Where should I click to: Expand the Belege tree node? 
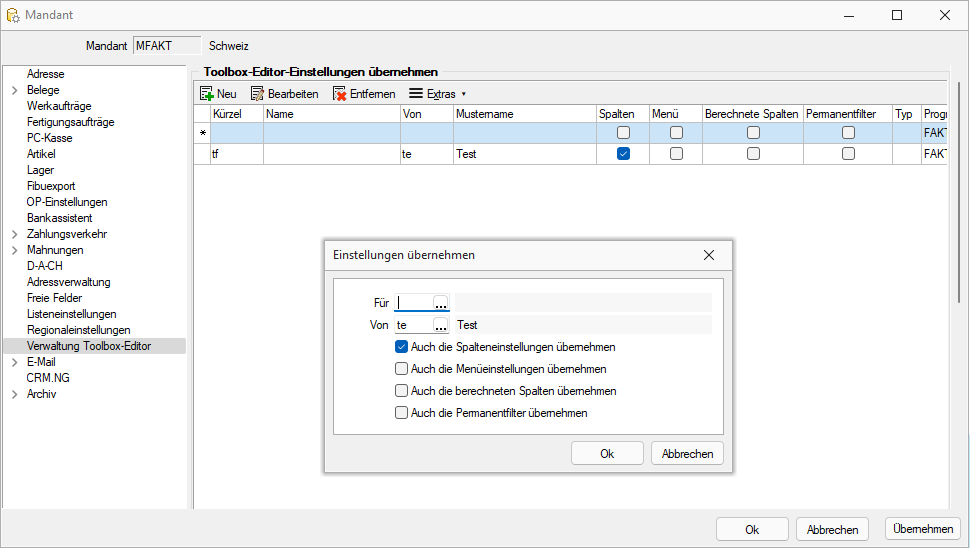tap(14, 90)
